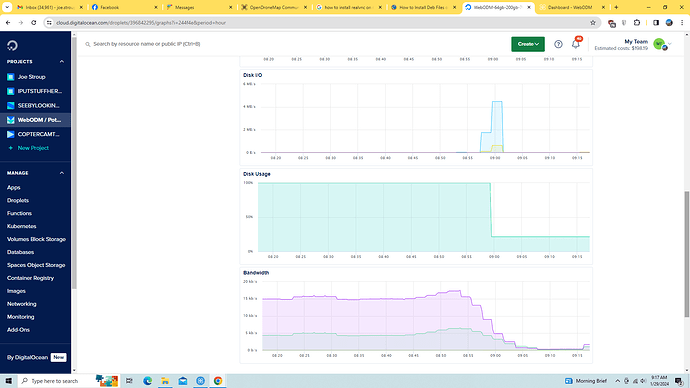Screen dimensions: 690x388
Task: Launch Microsoft Edge from the taskbar
Action: click(x=147, y=381)
